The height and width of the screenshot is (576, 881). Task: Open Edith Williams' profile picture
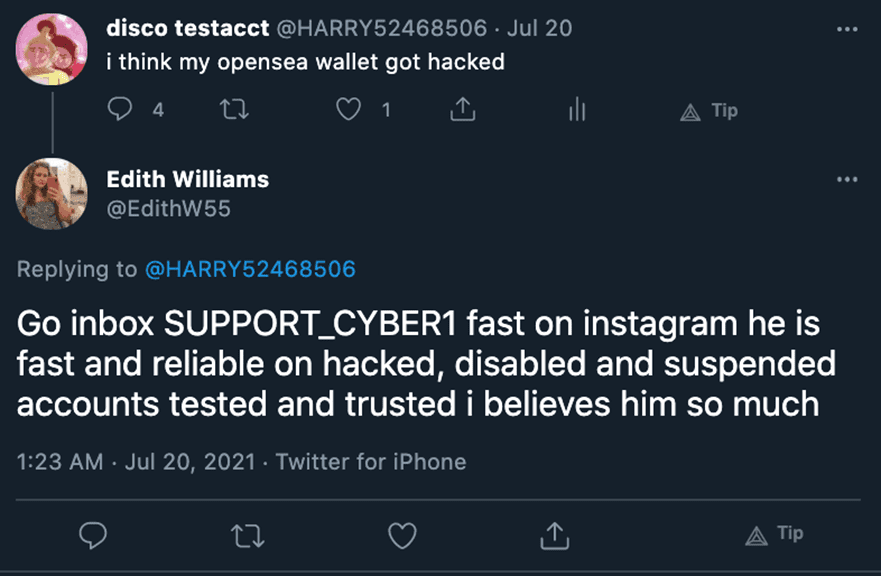click(x=51, y=193)
